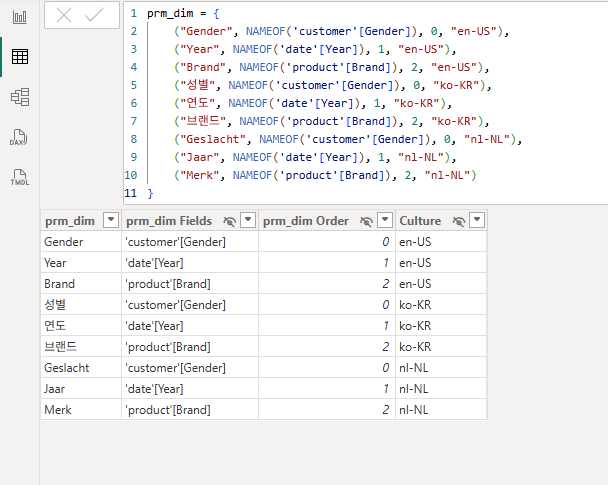The image size is (608, 485).
Task: Open DAX query view icon
Action: click(x=19, y=137)
